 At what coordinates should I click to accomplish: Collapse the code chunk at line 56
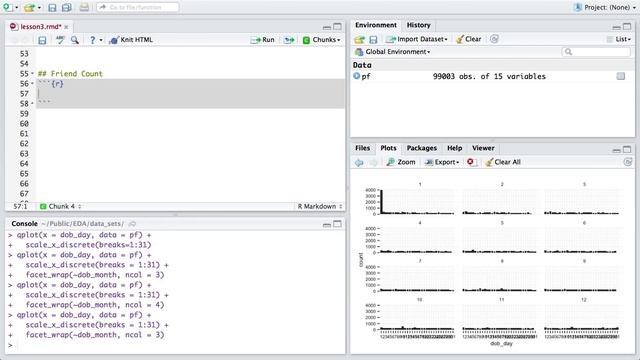(32, 84)
